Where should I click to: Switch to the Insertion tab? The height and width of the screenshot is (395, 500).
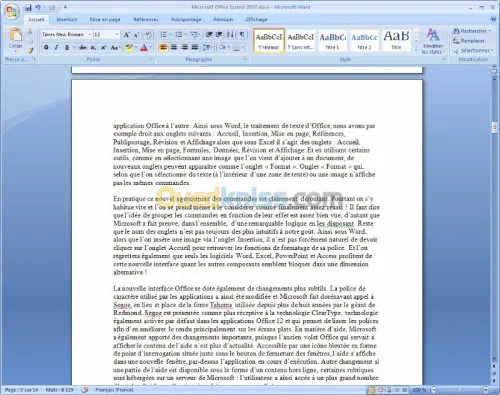point(67,19)
